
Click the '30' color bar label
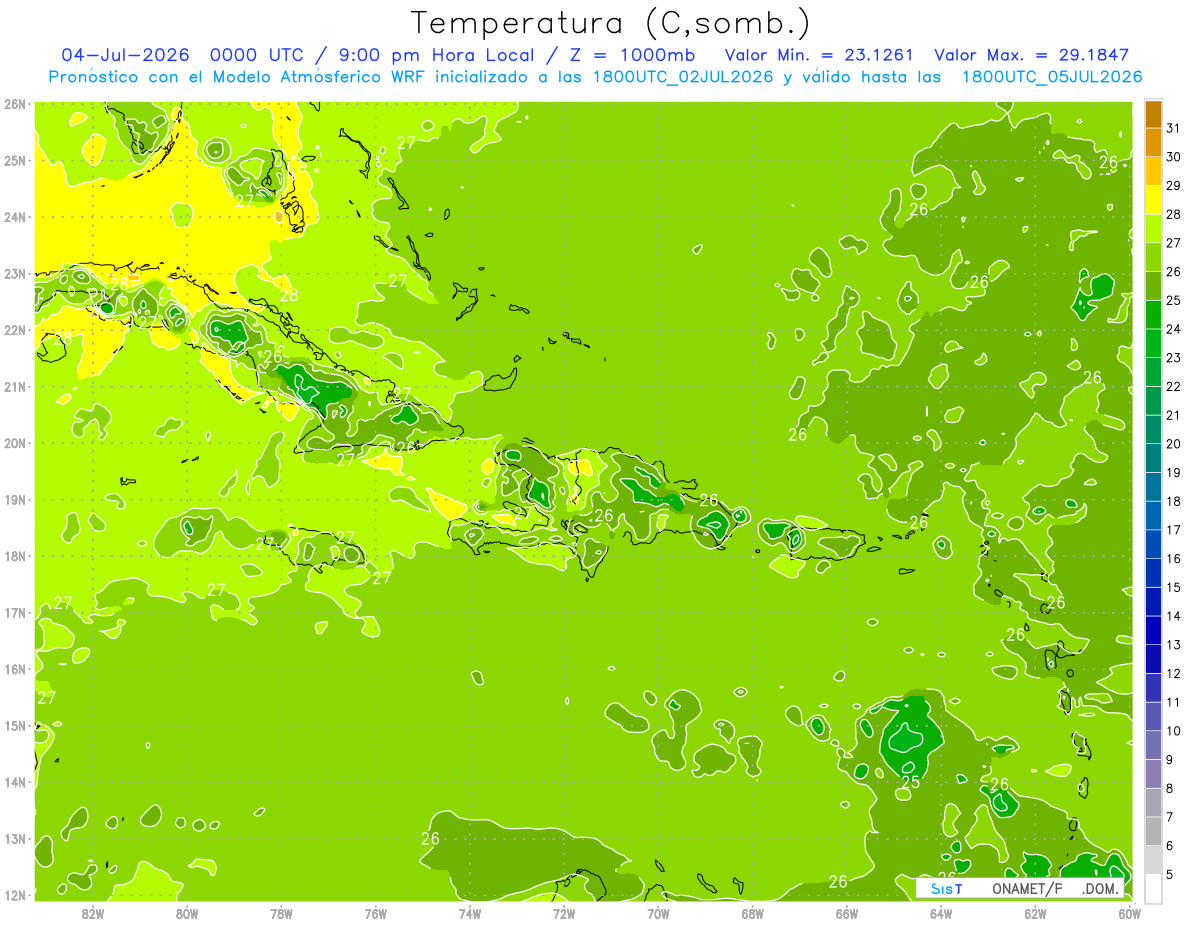tap(1174, 157)
